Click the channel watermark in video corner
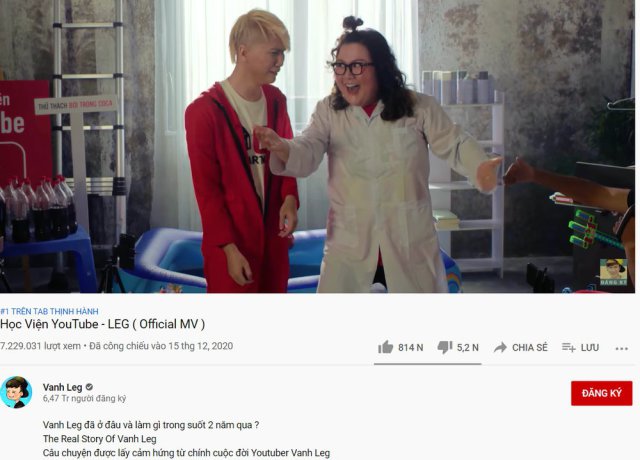The height and width of the screenshot is (460, 640). (613, 272)
